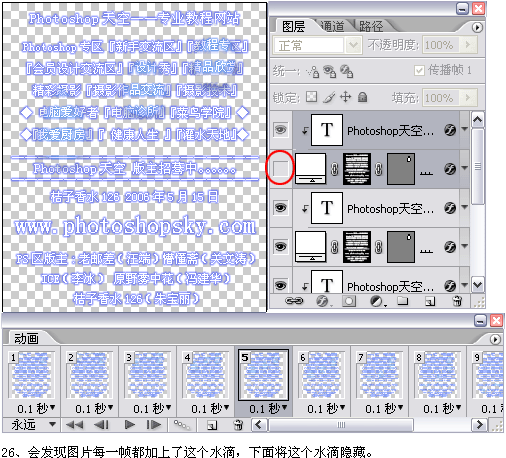Screen dimensions: 506x458
Task: Open the 永远 looping options dropdown
Action: click(33, 425)
